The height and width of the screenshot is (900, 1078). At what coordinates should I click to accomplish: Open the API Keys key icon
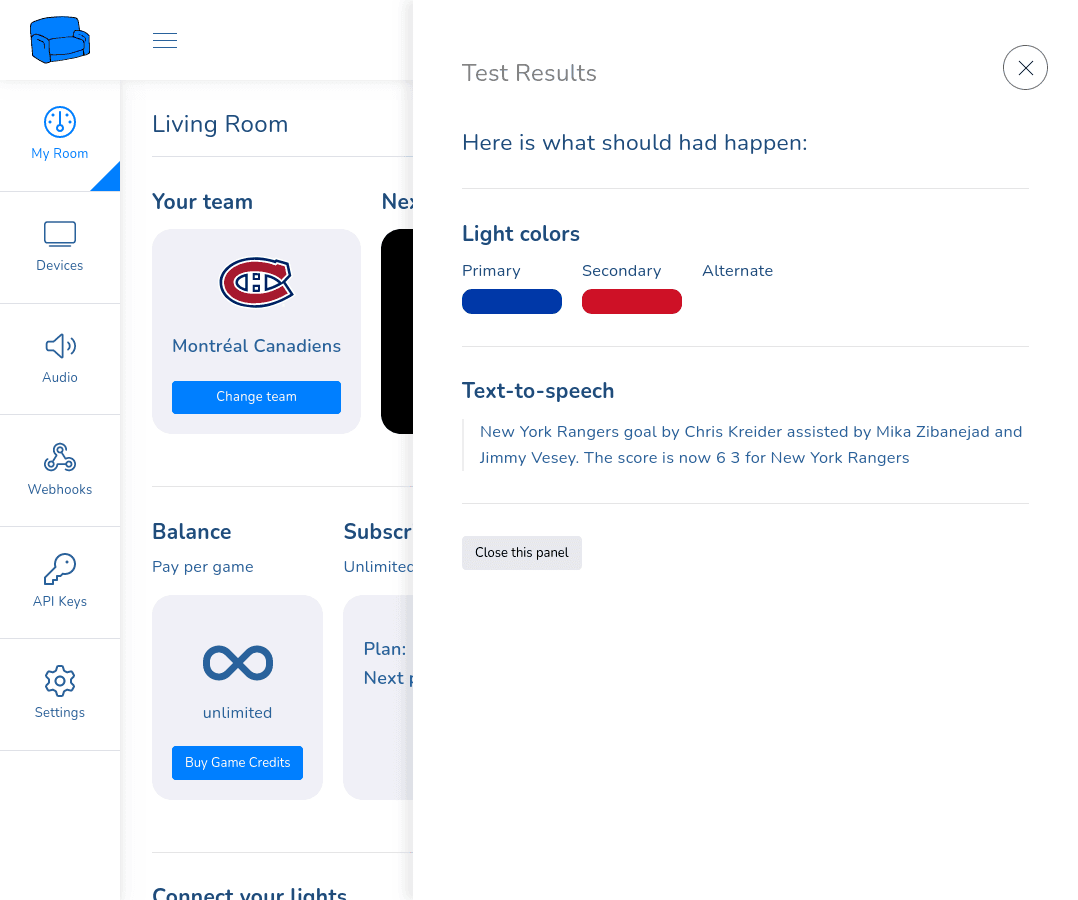click(60, 569)
